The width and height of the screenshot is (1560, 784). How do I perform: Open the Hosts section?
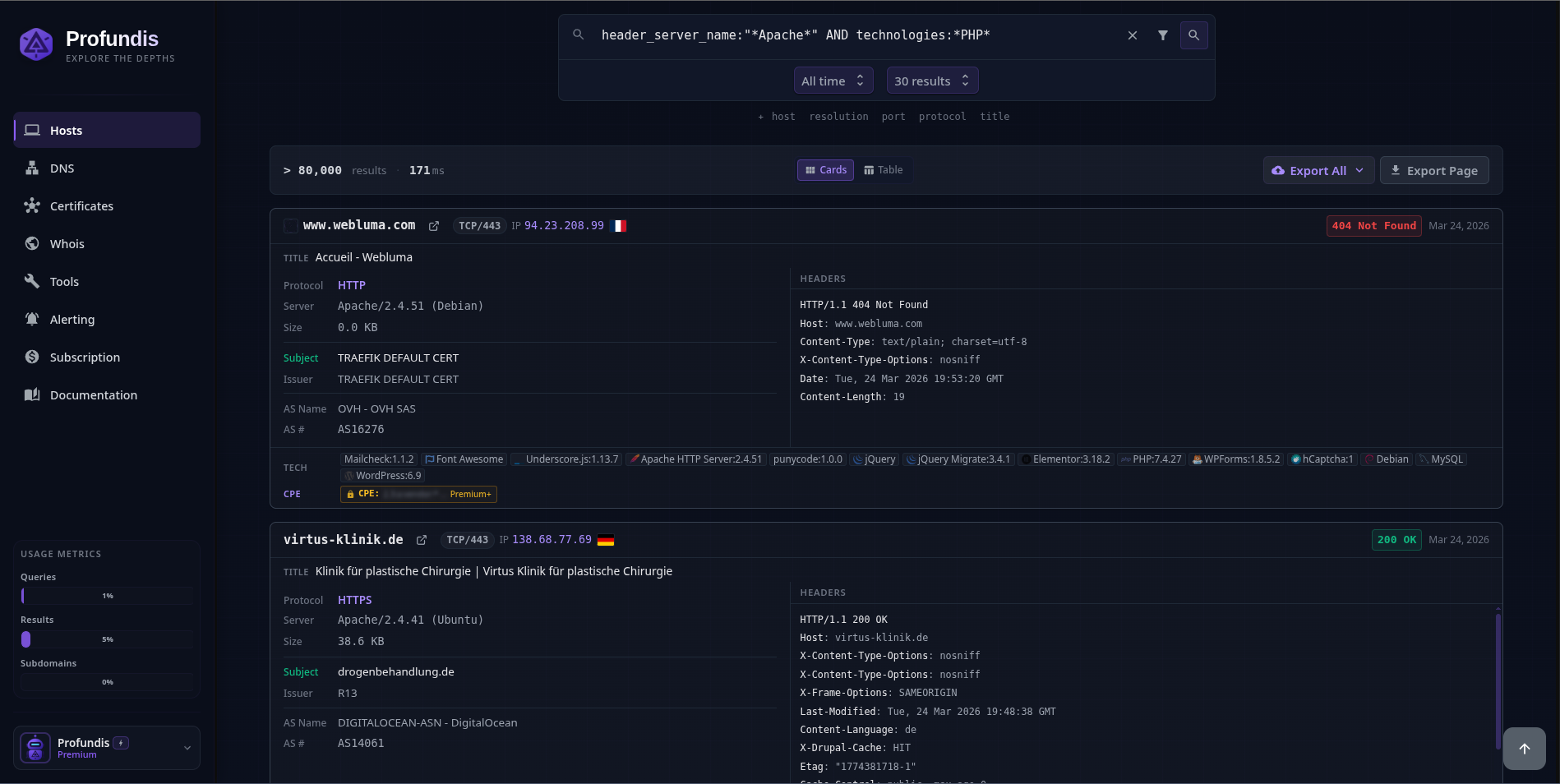tap(107, 130)
